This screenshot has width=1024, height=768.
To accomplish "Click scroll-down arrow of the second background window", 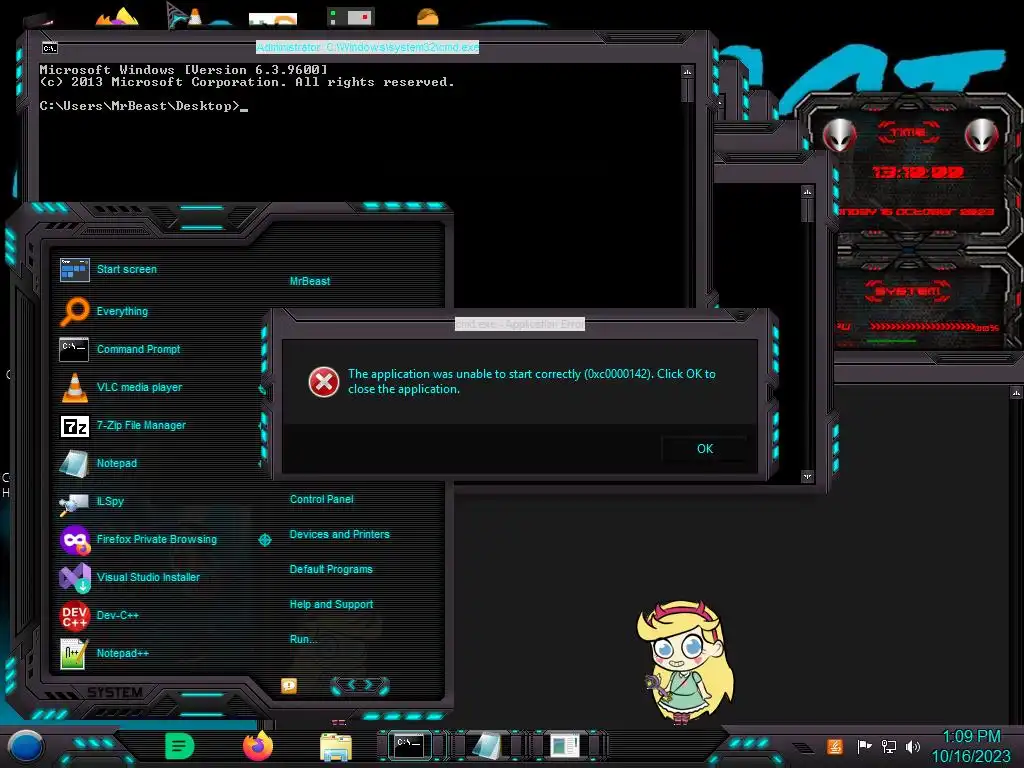I will pos(808,476).
